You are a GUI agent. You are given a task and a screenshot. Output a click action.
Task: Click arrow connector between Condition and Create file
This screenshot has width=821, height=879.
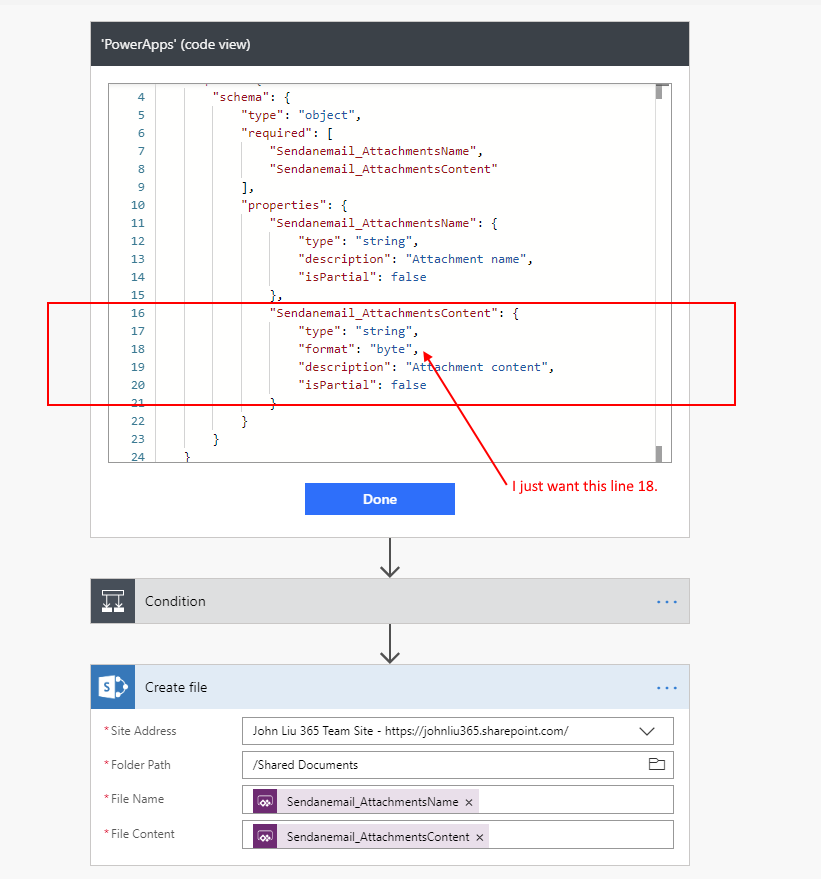click(390, 644)
